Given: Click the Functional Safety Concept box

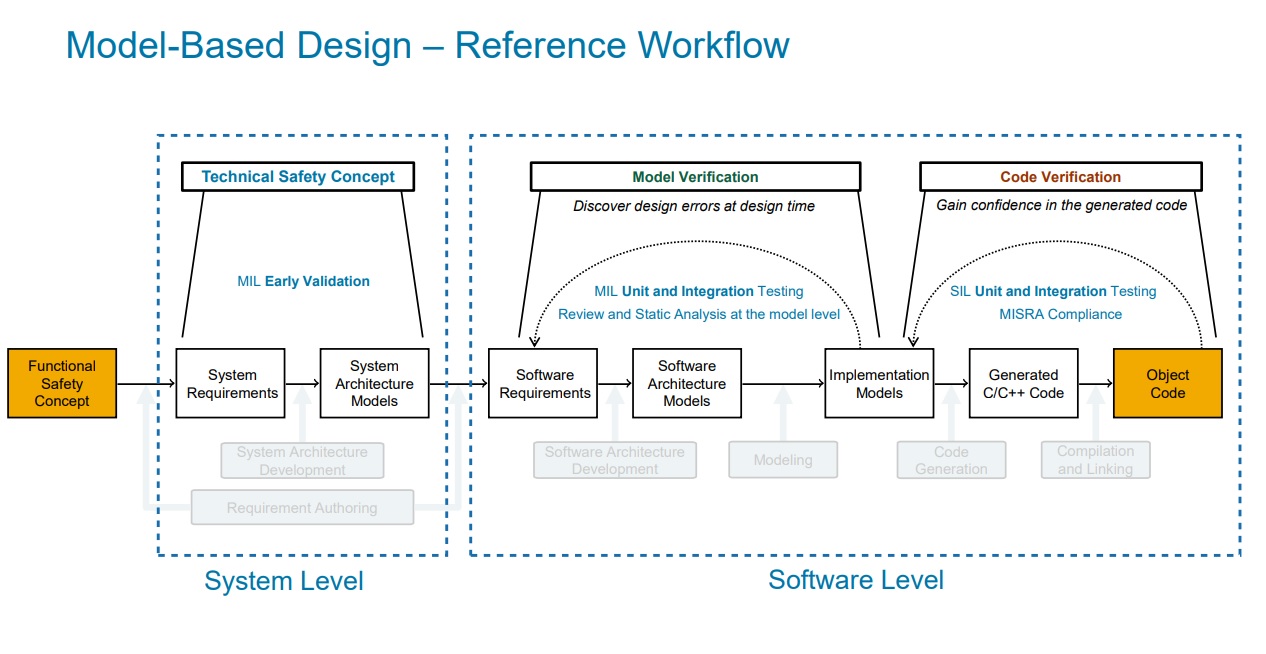Looking at the screenshot, I should click(62, 383).
